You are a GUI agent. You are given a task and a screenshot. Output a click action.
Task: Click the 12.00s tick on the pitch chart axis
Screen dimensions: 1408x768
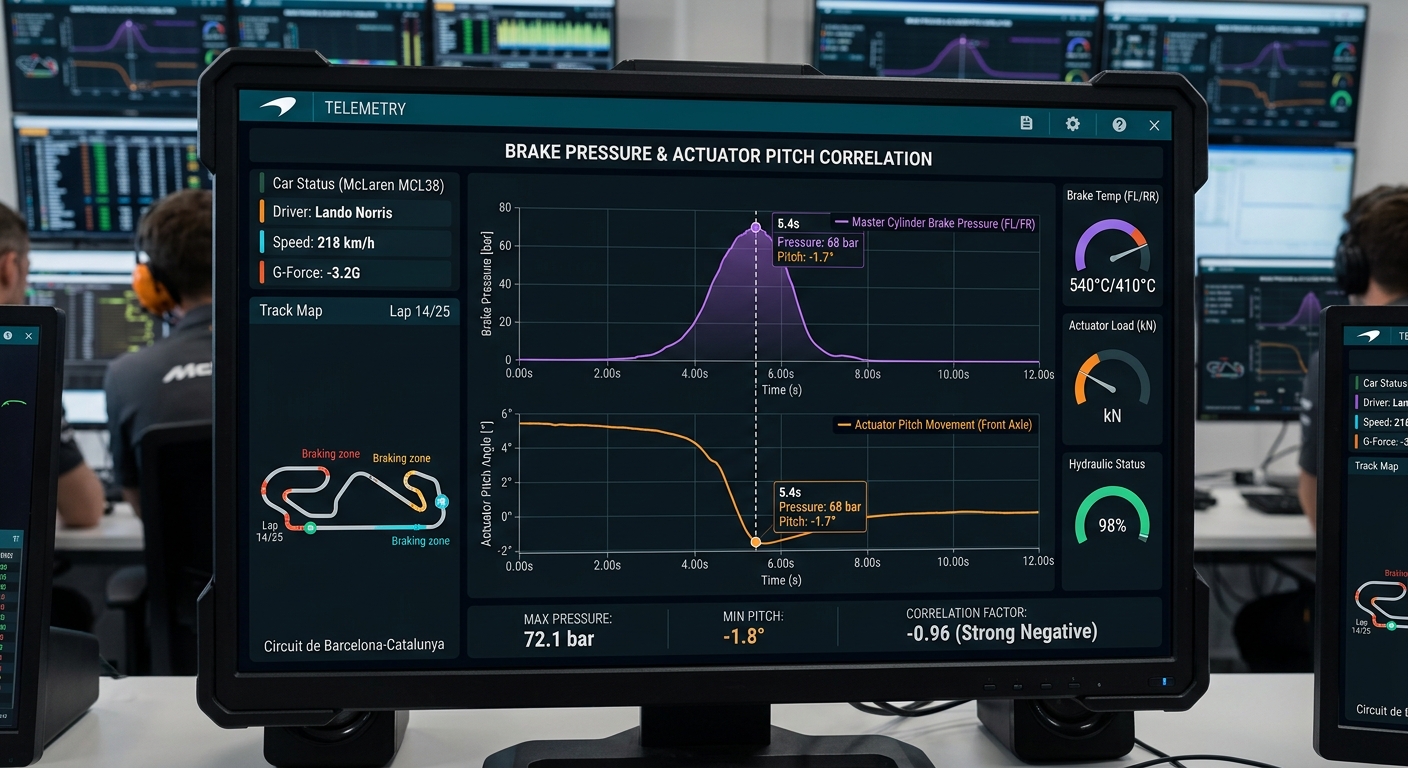tap(1038, 562)
